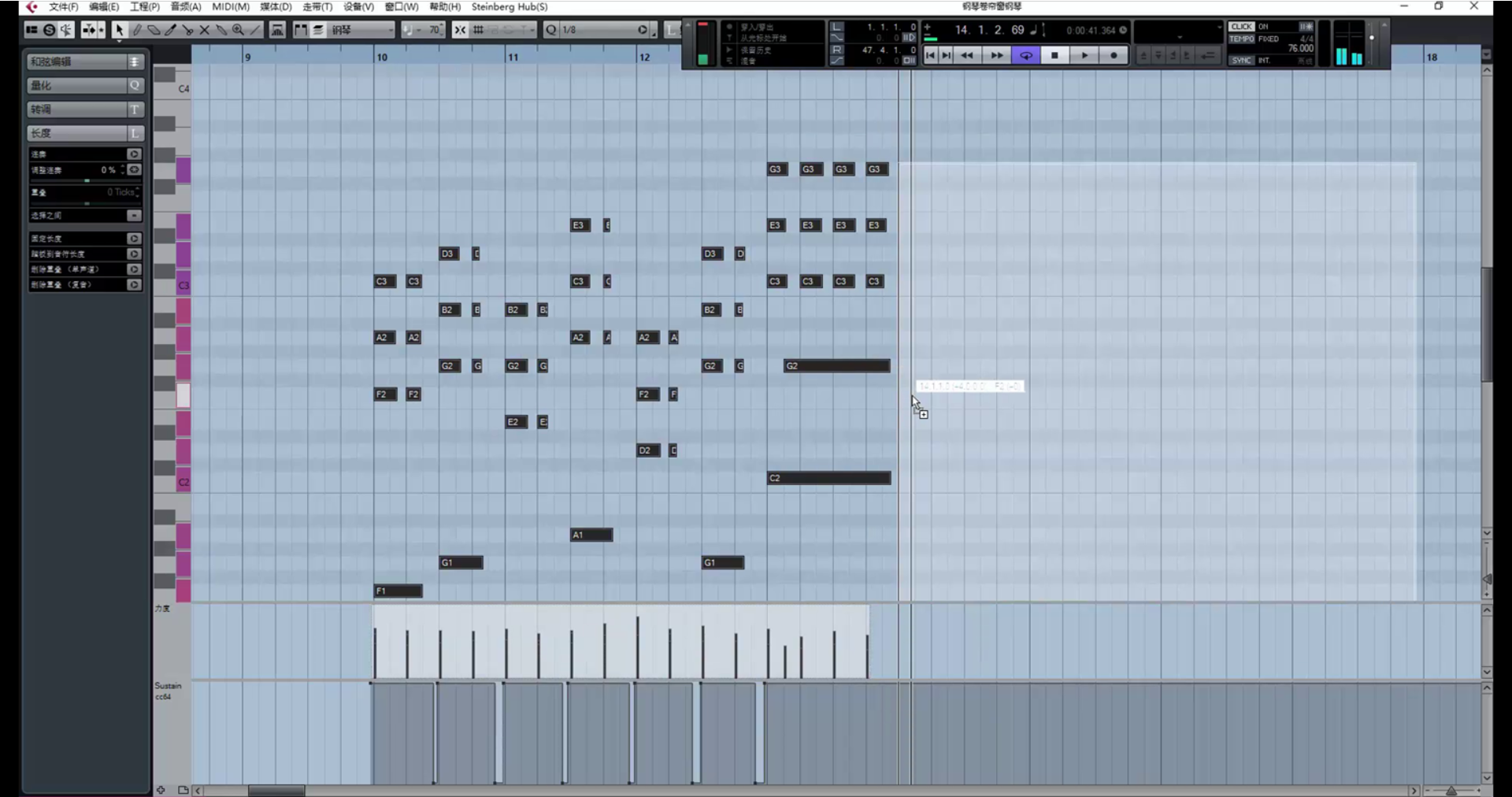This screenshot has width=1512, height=797.
Task: Select the Glue tool
Action: (x=221, y=30)
